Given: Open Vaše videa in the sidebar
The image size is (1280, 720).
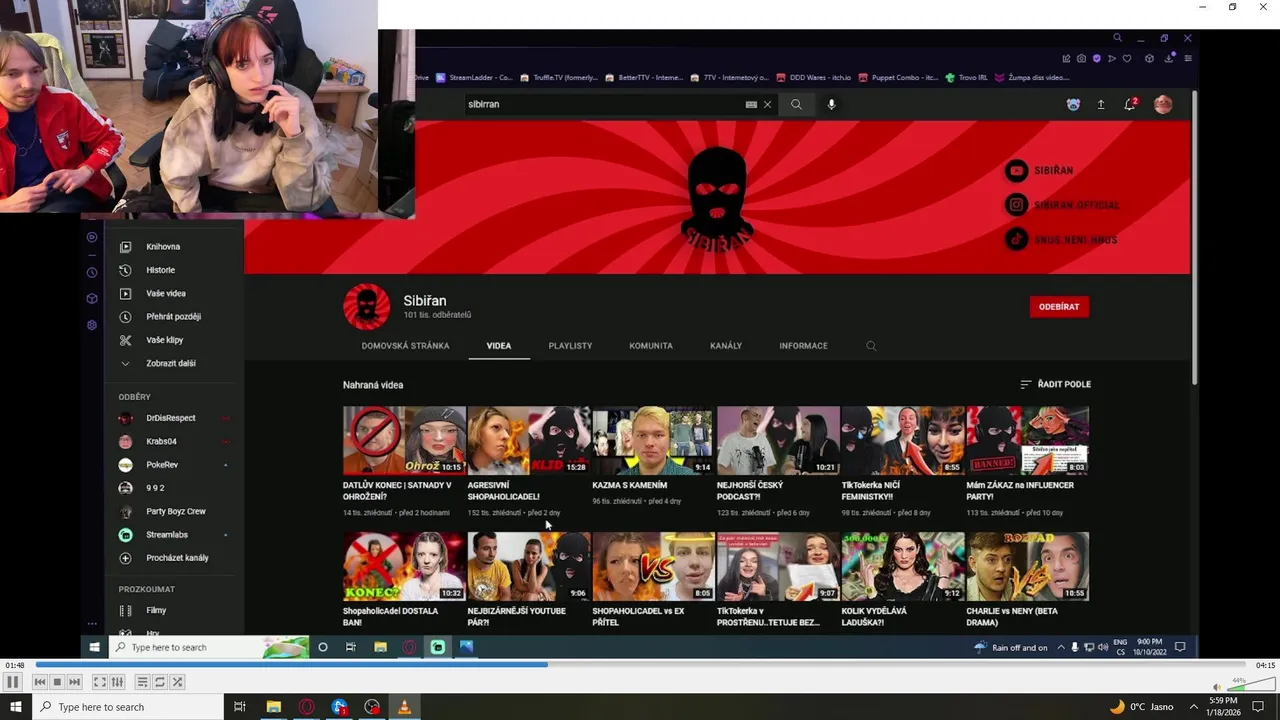Looking at the screenshot, I should pos(166,293).
